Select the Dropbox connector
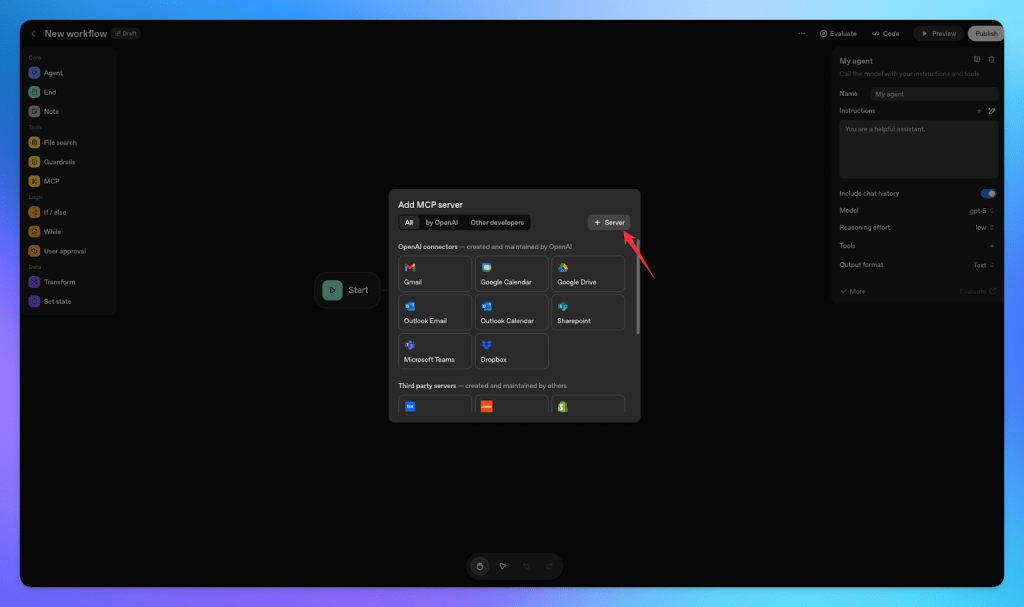Screen dimensions: 1024x607 click(511, 350)
